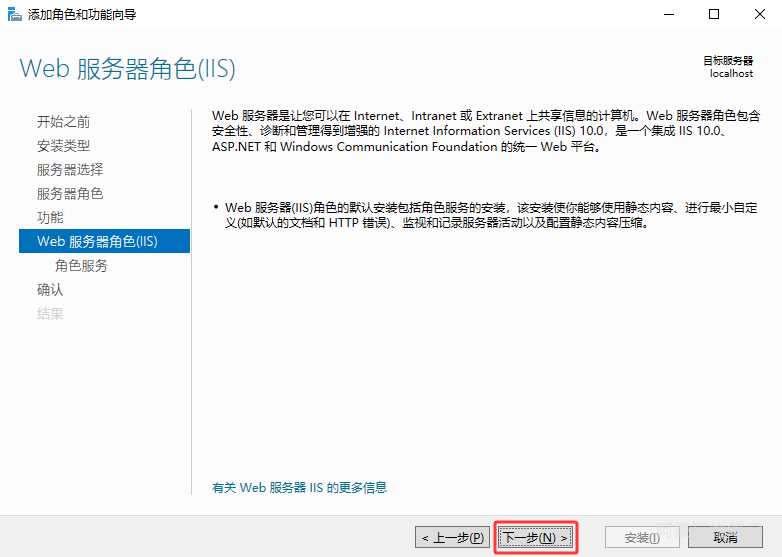This screenshot has width=782, height=557.
Task: Click the localhost target server text
Action: (732, 74)
